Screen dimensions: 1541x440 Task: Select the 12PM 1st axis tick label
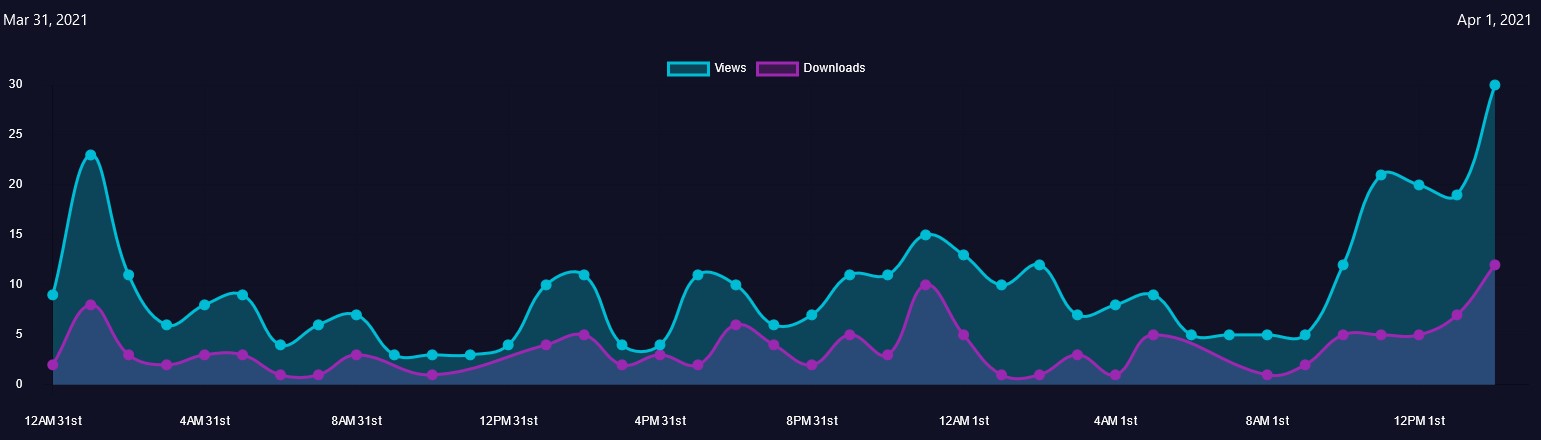click(1419, 421)
